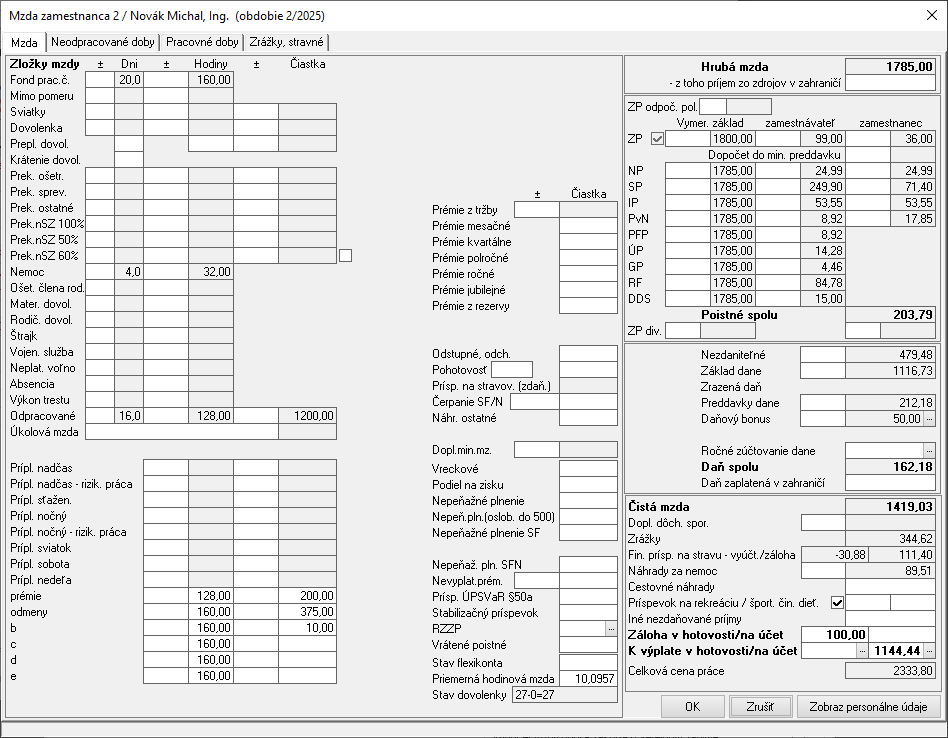Click the Prémie mesačné amount field
This screenshot has height=738, width=948.
588,226
